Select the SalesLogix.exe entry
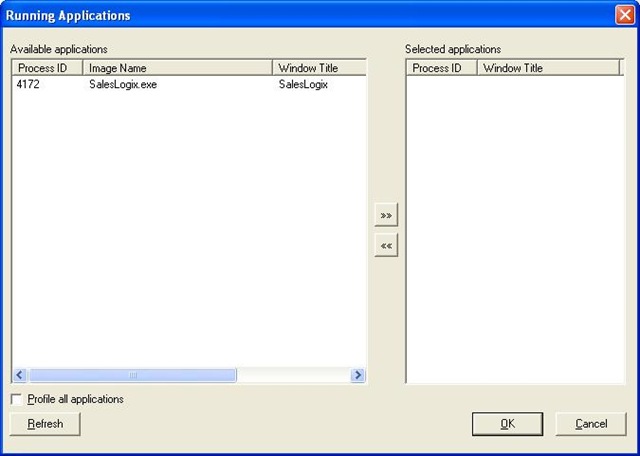Screen dimensions: 640x456 tap(123, 85)
